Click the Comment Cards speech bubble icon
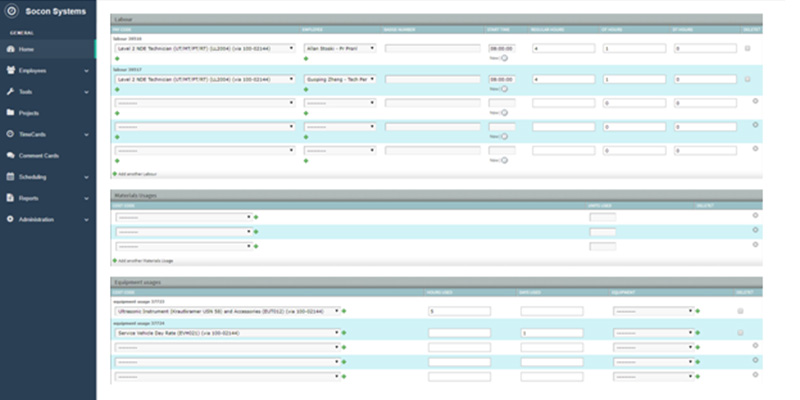The image size is (800, 400). tap(10, 156)
